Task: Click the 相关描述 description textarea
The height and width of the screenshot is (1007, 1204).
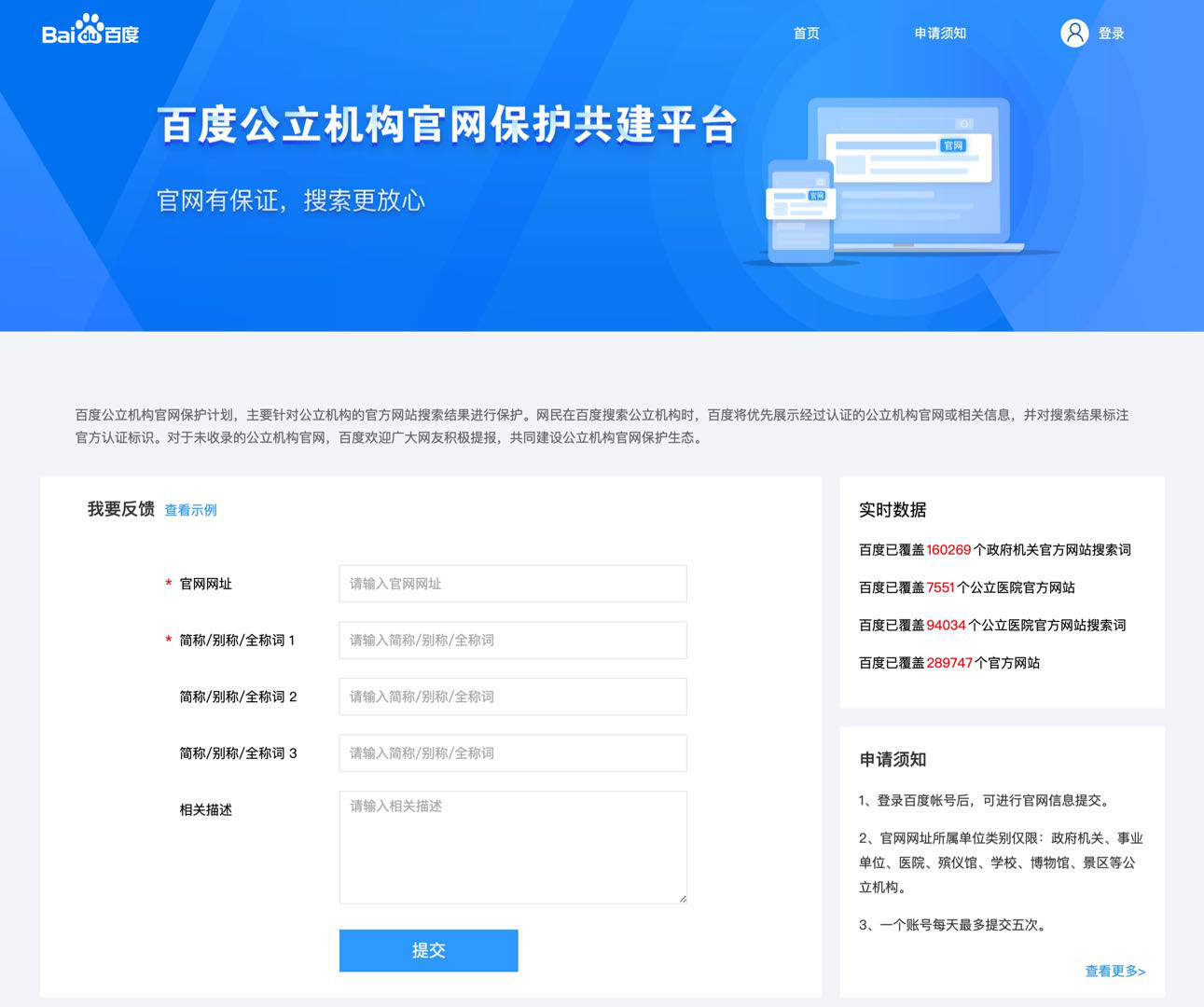Action: coord(512,844)
